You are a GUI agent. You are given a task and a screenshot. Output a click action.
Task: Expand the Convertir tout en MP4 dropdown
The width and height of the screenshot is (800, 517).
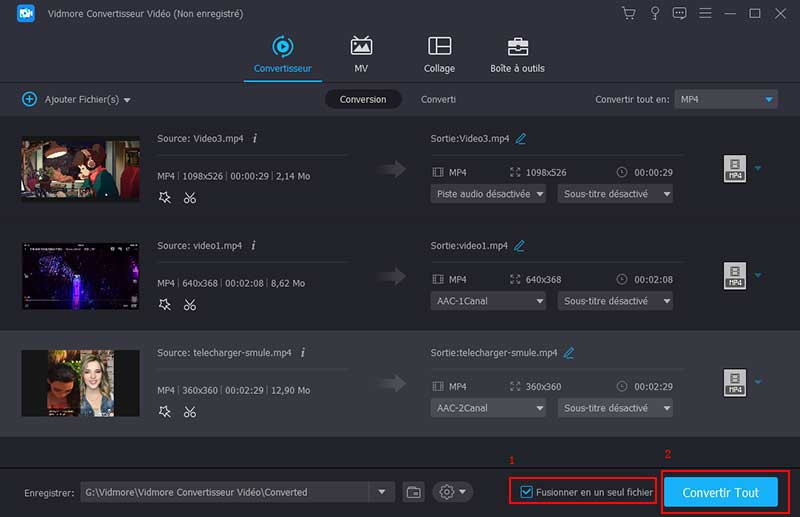[x=726, y=99]
